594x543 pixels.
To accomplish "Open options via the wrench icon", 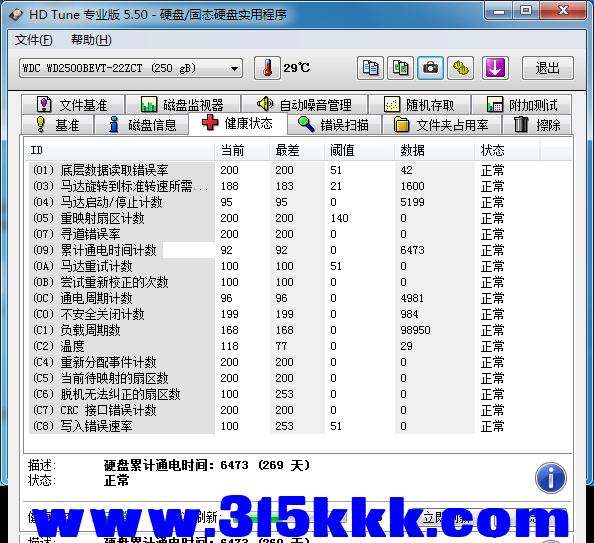I will click(460, 68).
